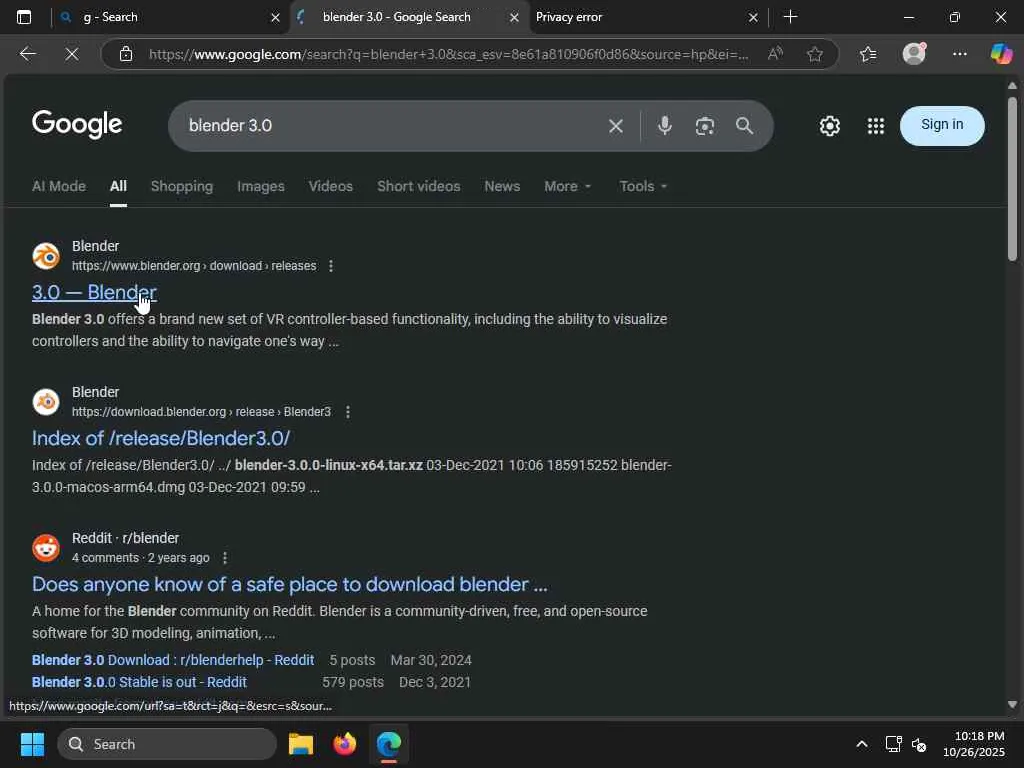Open network status tray icon
Image resolution: width=1024 pixels, height=768 pixels.
[893, 744]
